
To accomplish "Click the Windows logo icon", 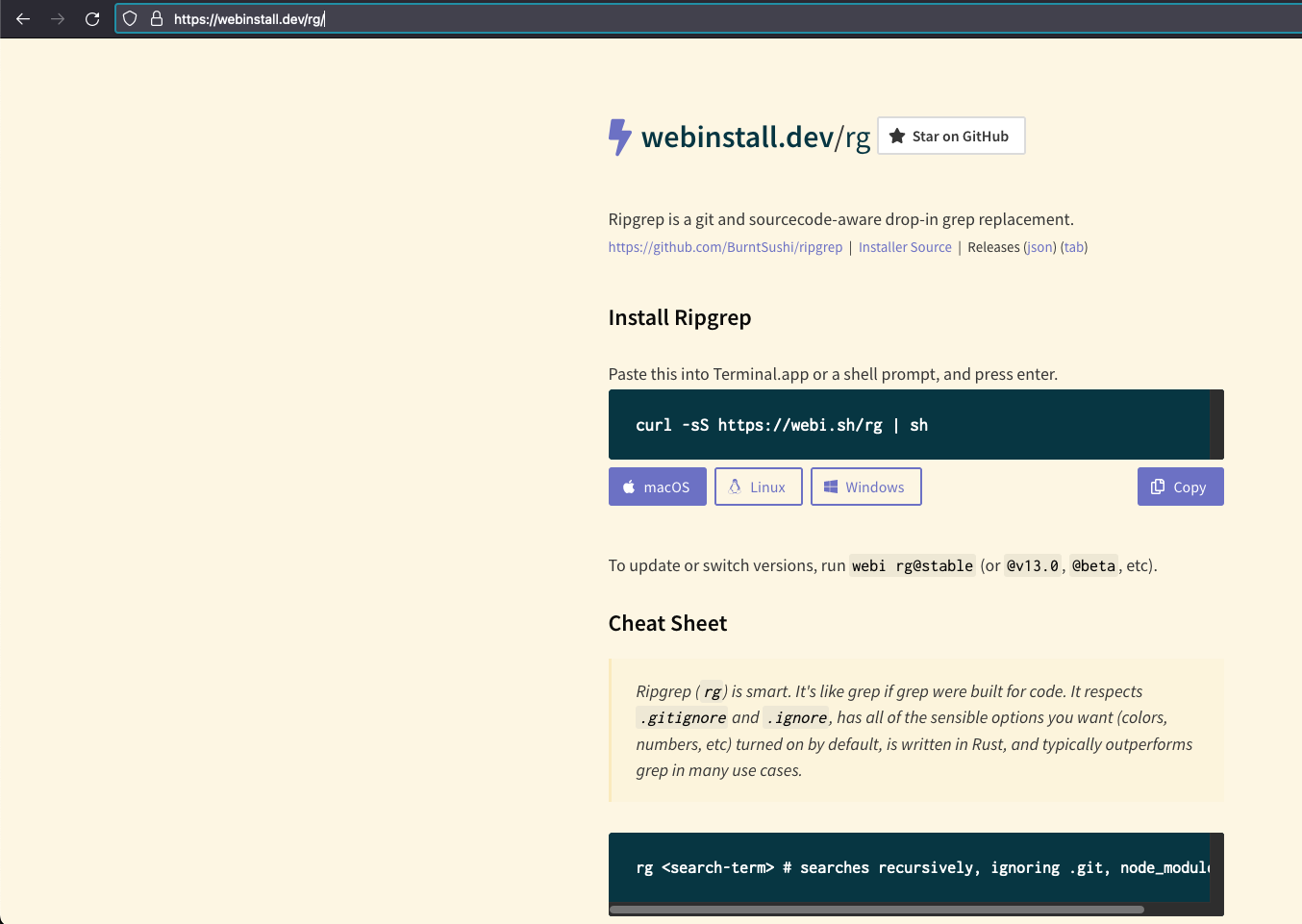I will [830, 486].
